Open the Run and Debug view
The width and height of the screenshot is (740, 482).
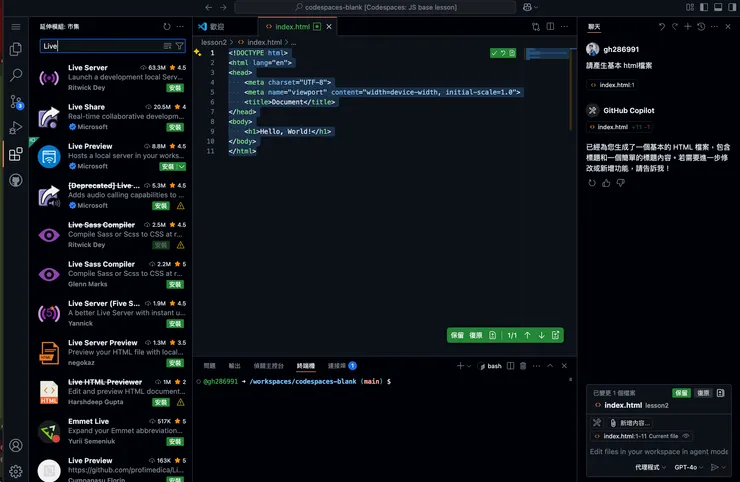[16, 127]
